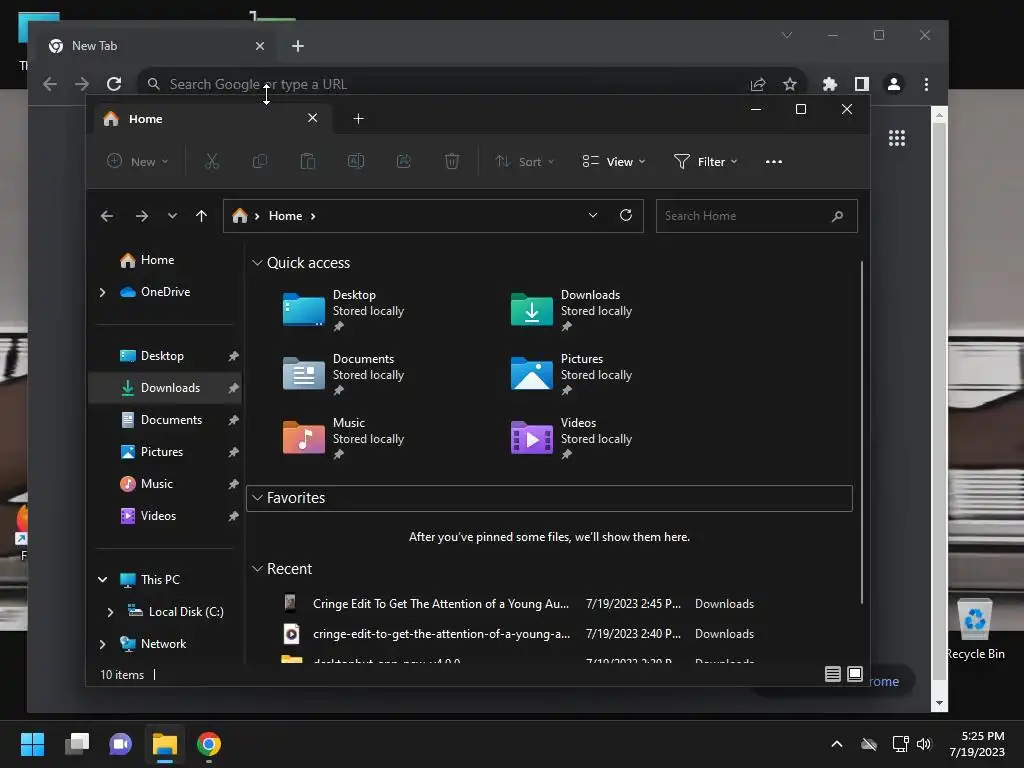This screenshot has height=768, width=1024.
Task: Open the Videos folder tile in Quick access
Action: (x=571, y=438)
